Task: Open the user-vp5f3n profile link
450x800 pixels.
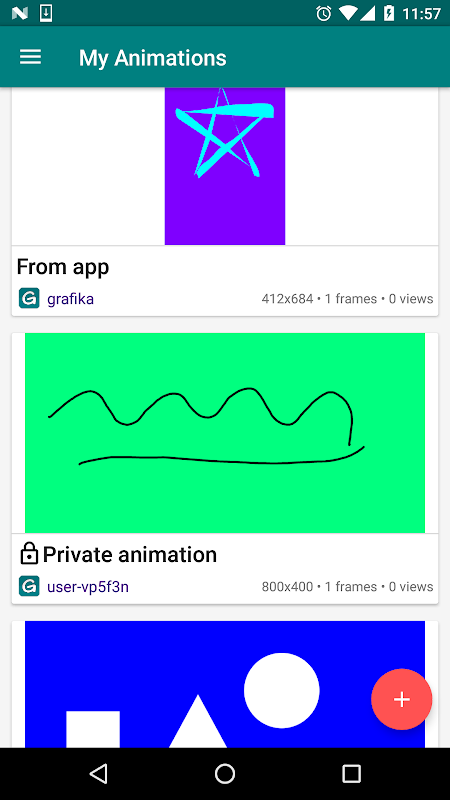Action: tap(88, 587)
